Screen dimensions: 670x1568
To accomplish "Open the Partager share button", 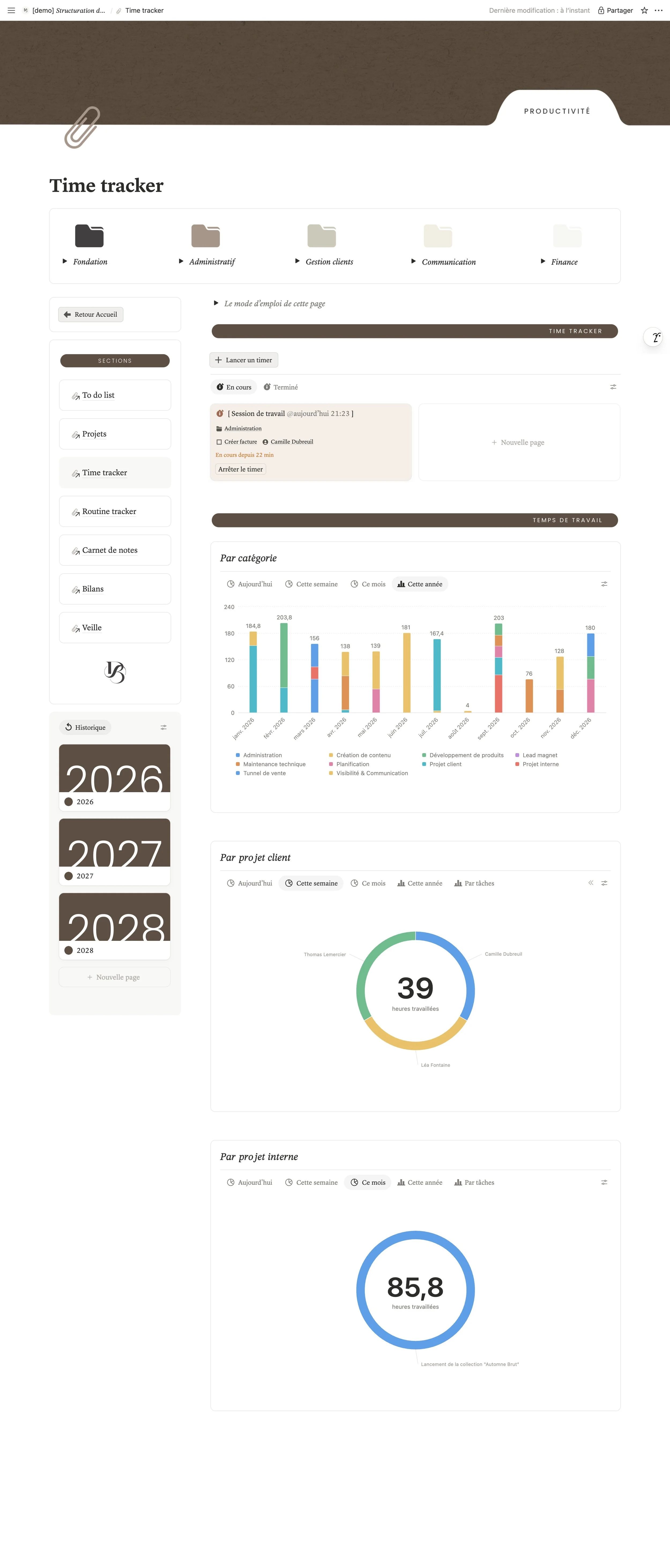I will [x=615, y=10].
